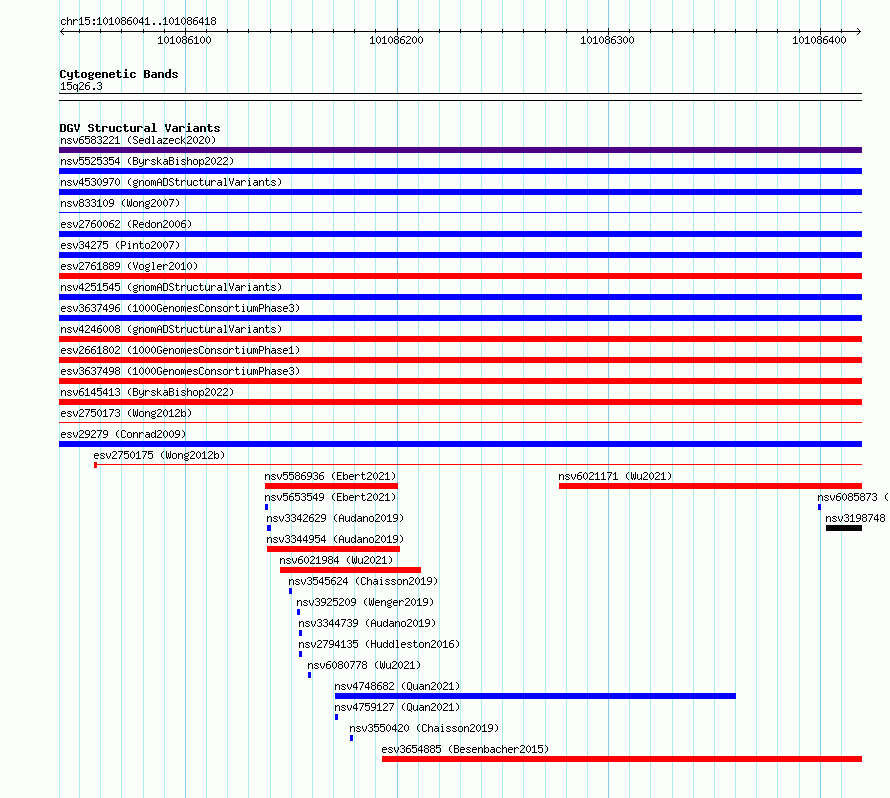This screenshot has height=798, width=890.
Task: Select the purple nsv6583221 variant bar
Action: click(460, 150)
